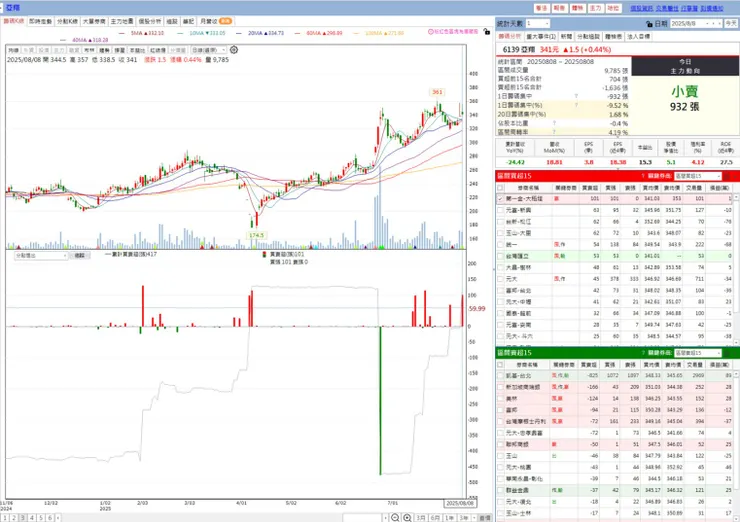Viewport: 740px width, 522px height.
Task: Click the date step-forward arrow beside date field
Action: coord(720,24)
